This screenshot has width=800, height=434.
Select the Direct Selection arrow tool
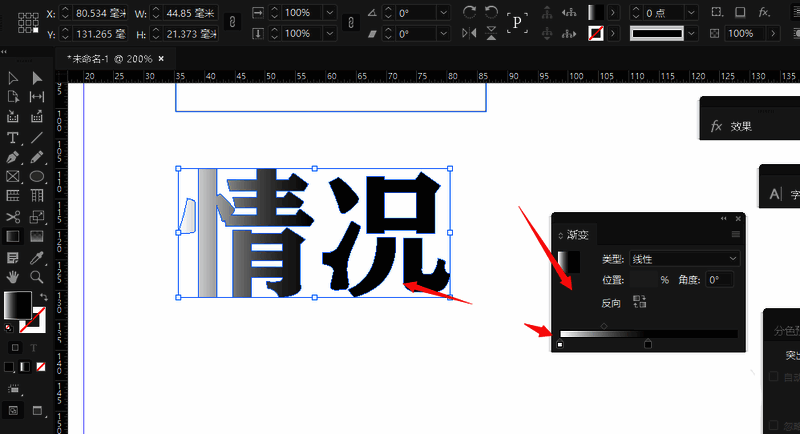pyautogui.click(x=37, y=78)
